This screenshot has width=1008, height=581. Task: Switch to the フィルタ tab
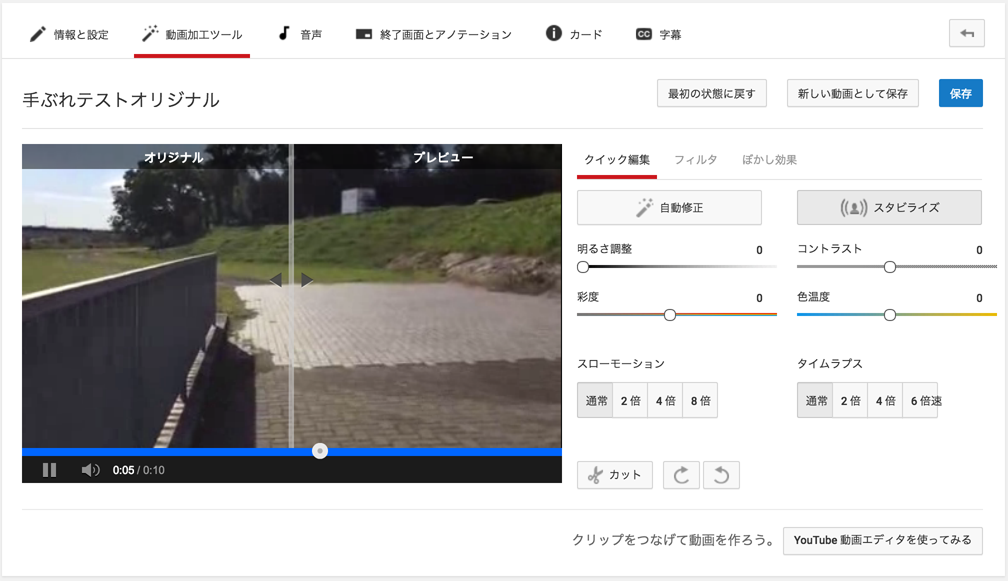pyautogui.click(x=696, y=160)
